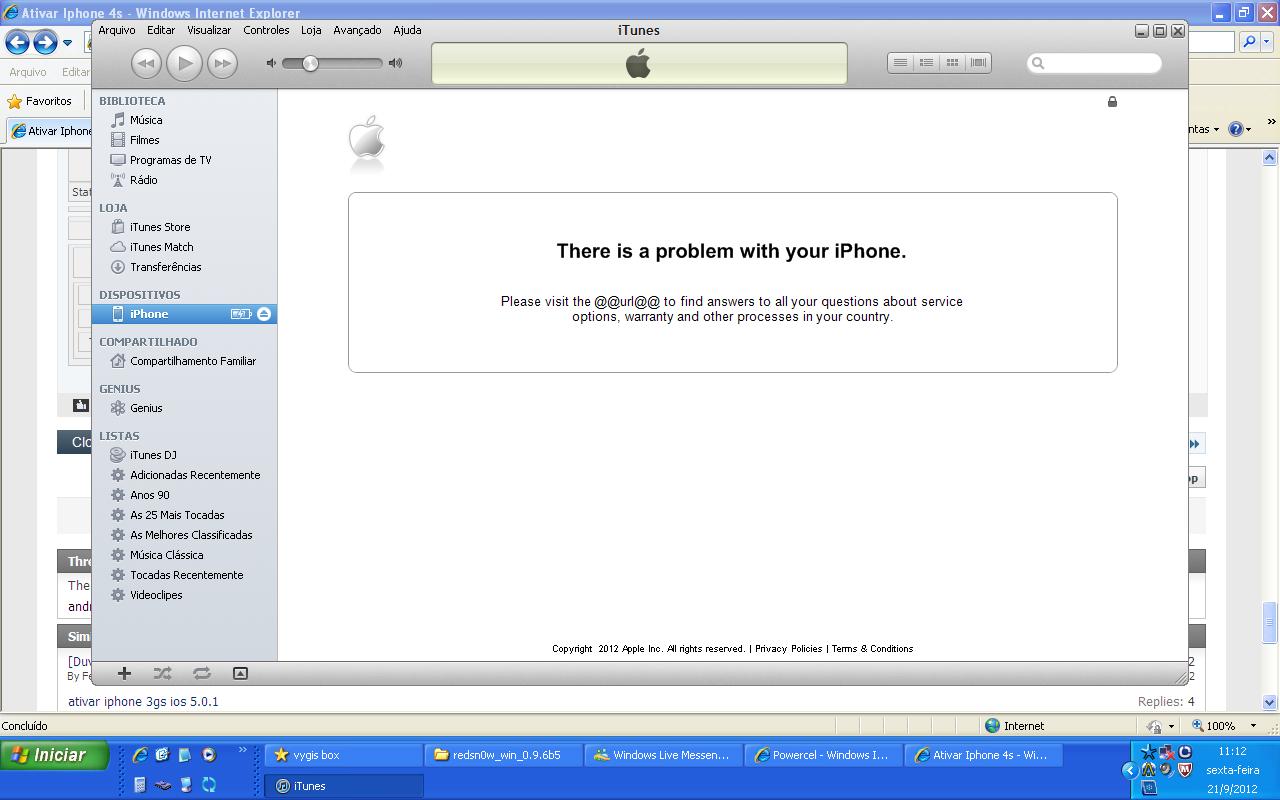
Task: Switch to redsn0w_win_0.9.6b5 taskbar folder
Action: click(503, 755)
